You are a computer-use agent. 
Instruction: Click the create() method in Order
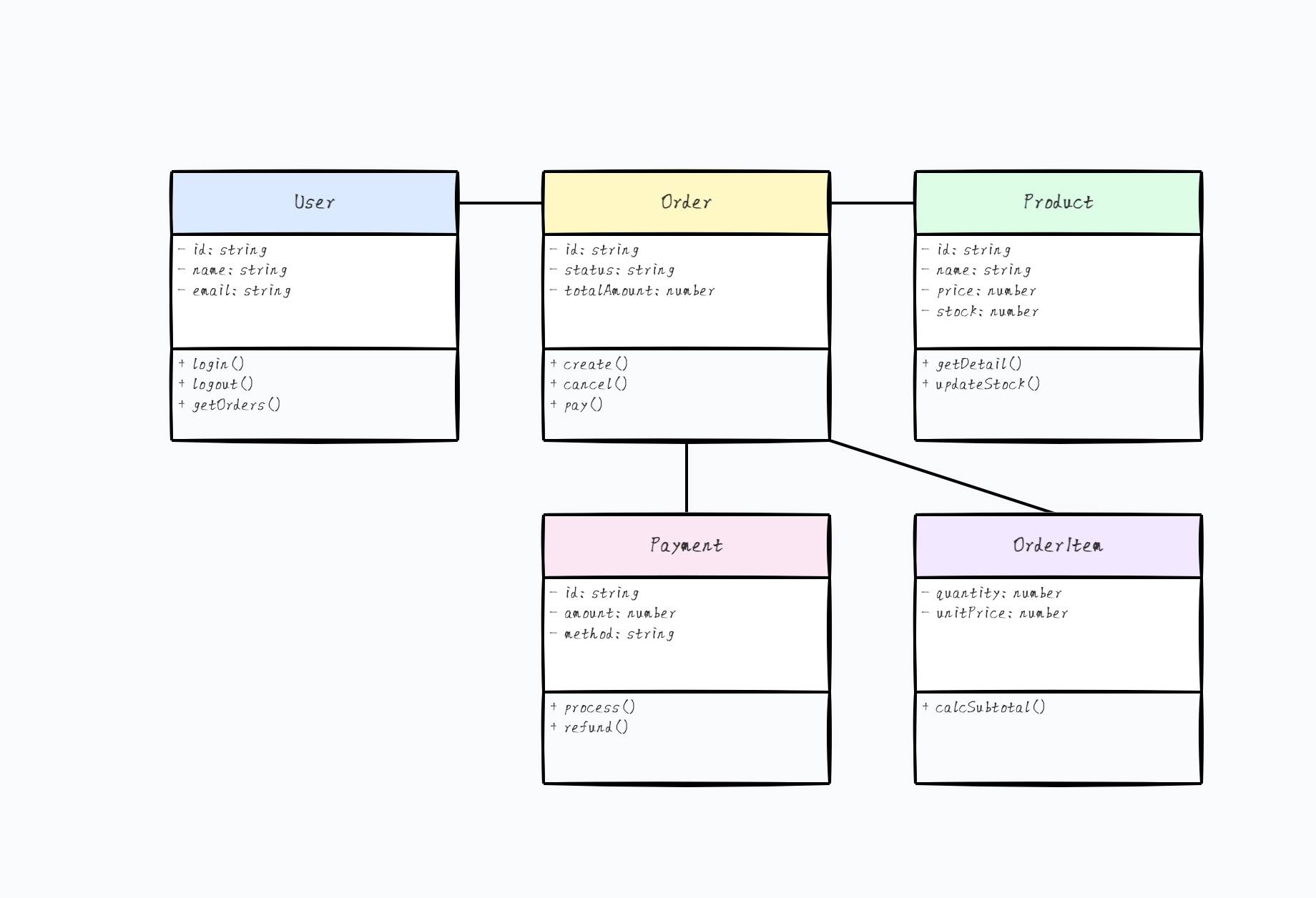pyautogui.click(x=589, y=364)
